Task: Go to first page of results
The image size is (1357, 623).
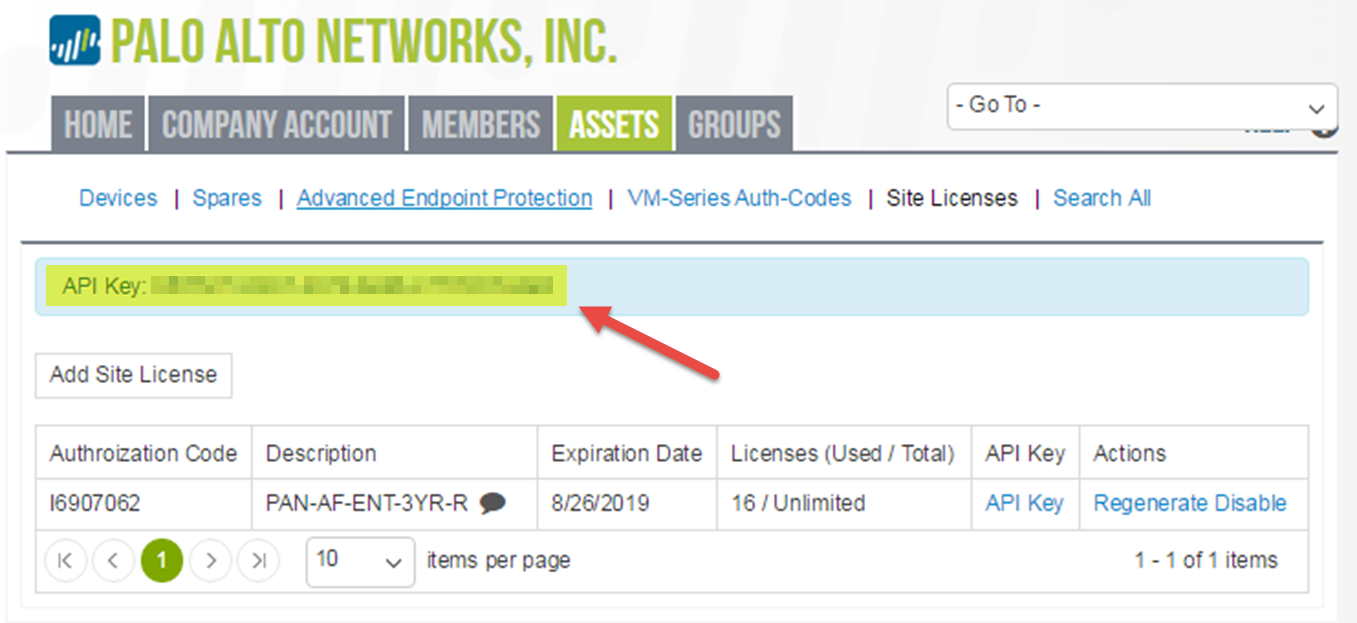Action: click(65, 561)
